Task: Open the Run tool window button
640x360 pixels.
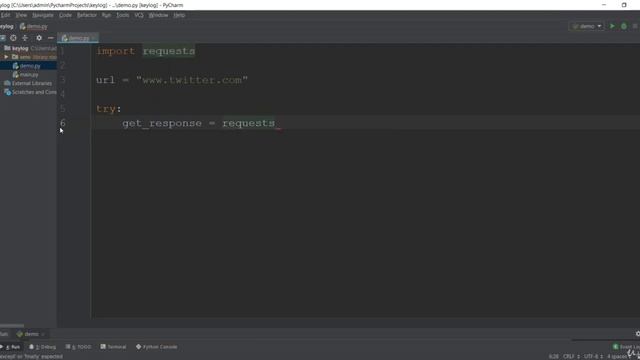Action: (11, 347)
